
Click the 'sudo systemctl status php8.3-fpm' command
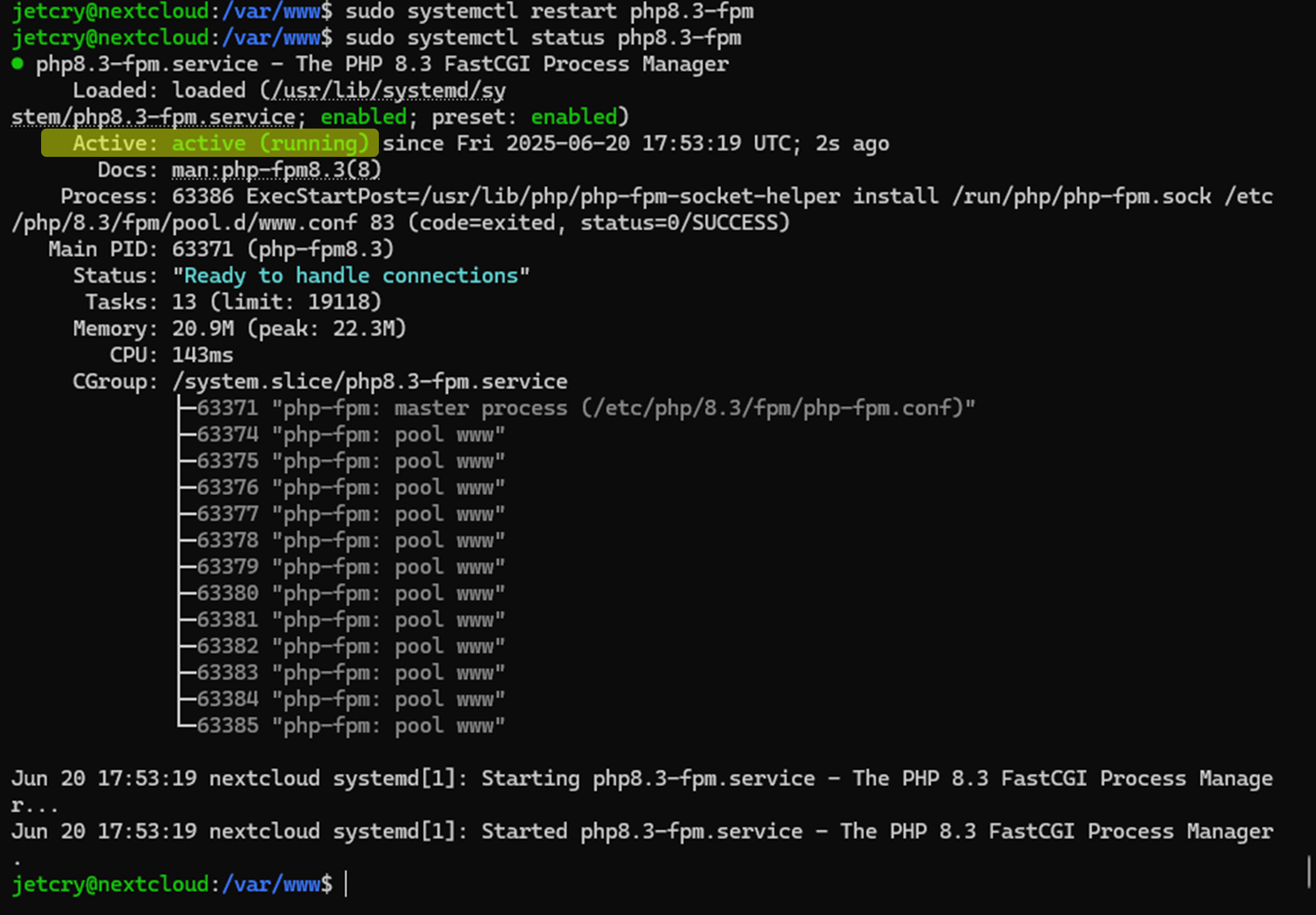pos(542,38)
